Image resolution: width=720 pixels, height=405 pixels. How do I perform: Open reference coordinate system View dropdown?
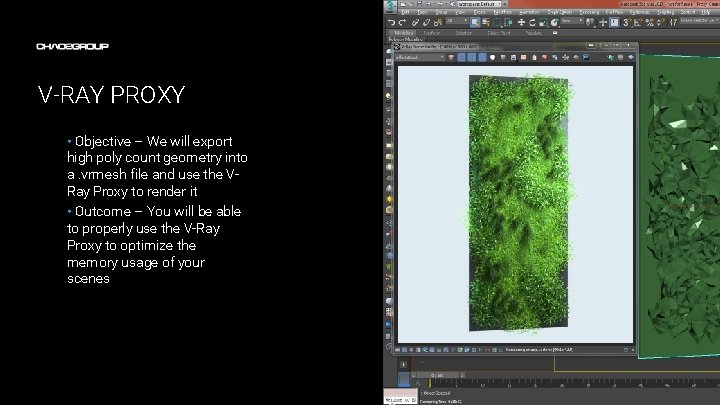572,22
